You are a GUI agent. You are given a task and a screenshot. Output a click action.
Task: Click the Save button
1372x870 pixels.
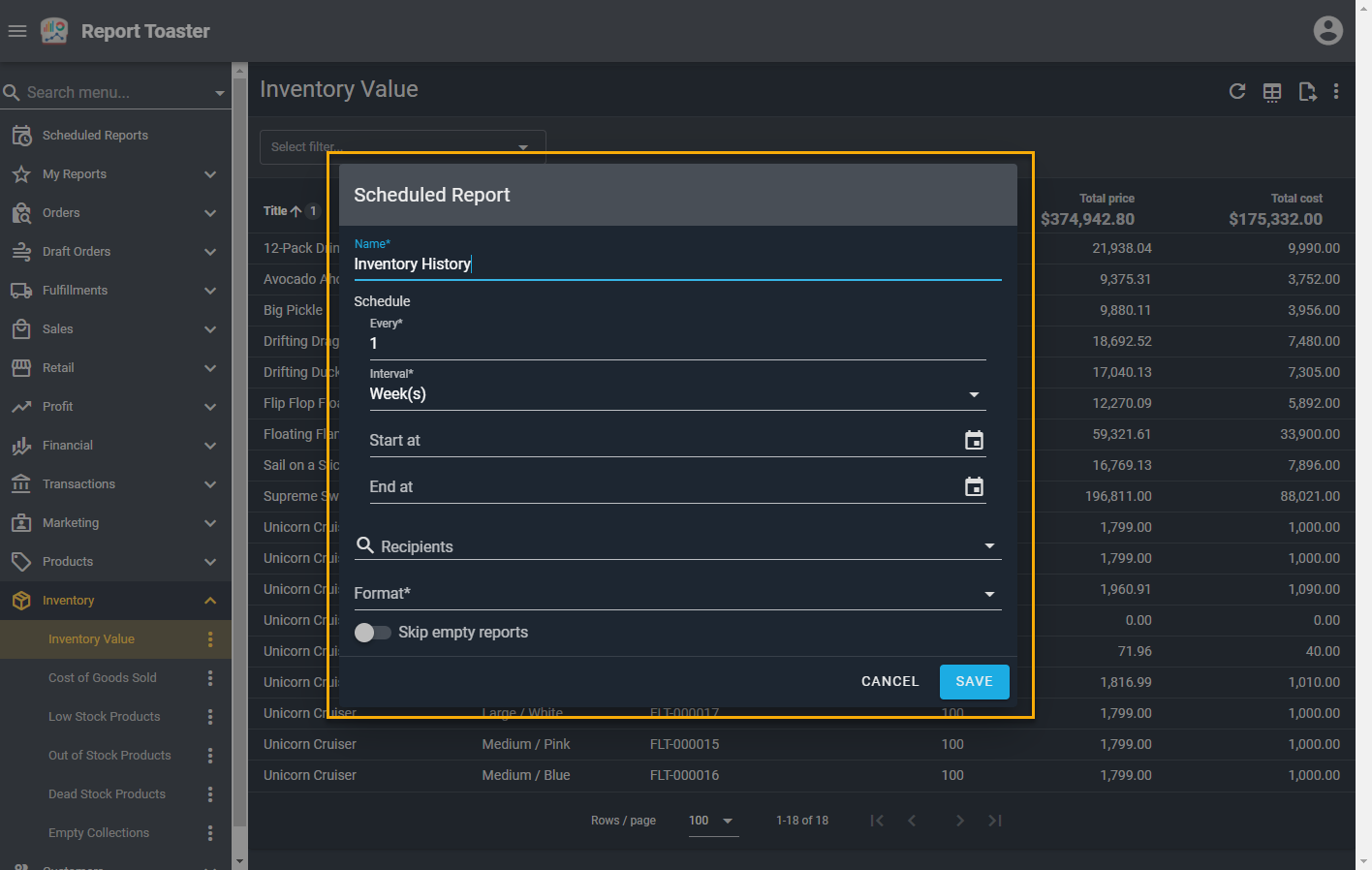pyautogui.click(x=974, y=682)
